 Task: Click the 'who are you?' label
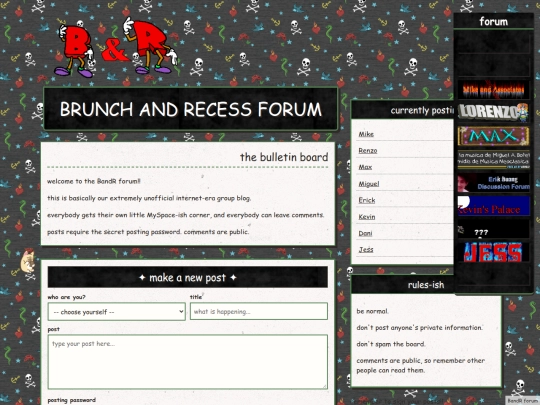[66, 297]
